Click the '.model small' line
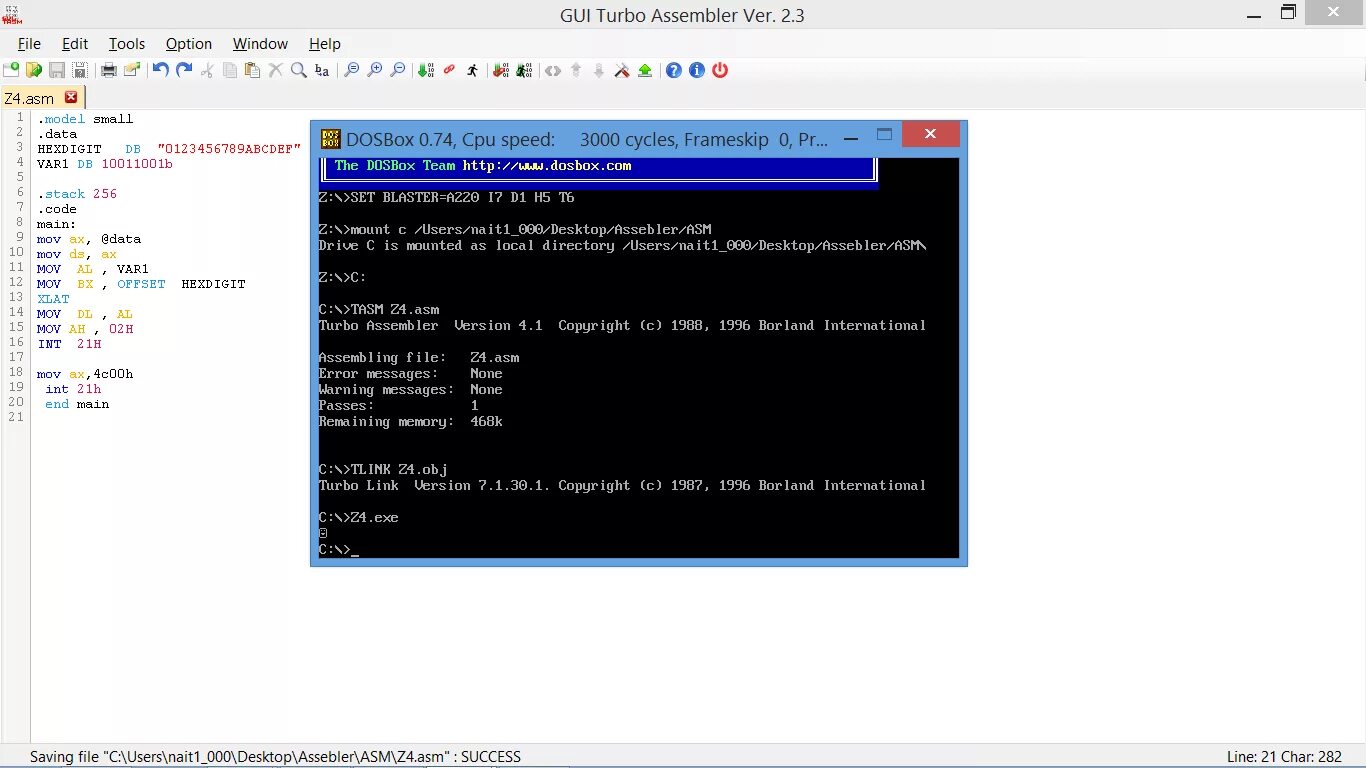This screenshot has width=1366, height=768. pos(85,119)
